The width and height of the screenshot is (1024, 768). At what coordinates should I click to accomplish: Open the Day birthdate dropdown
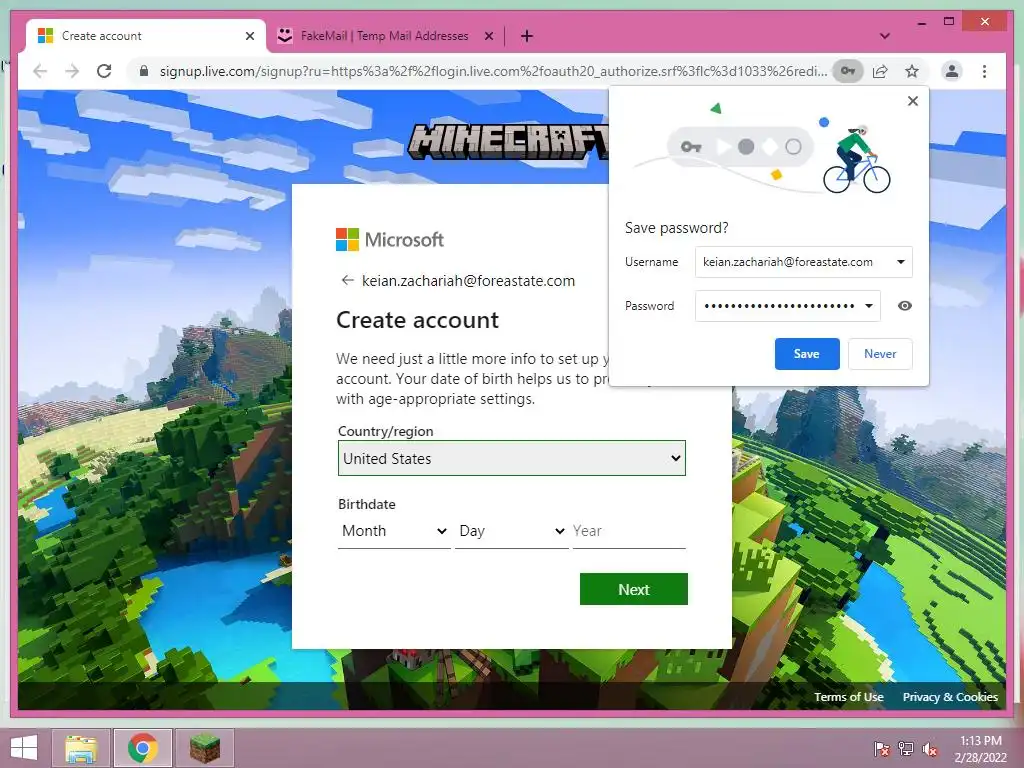pos(511,531)
